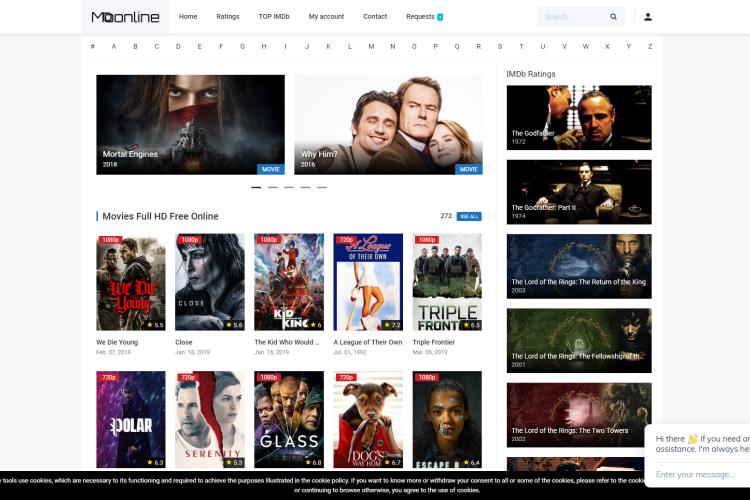The width and height of the screenshot is (750, 500).
Task: Open the Requests menu item
Action: coord(420,17)
